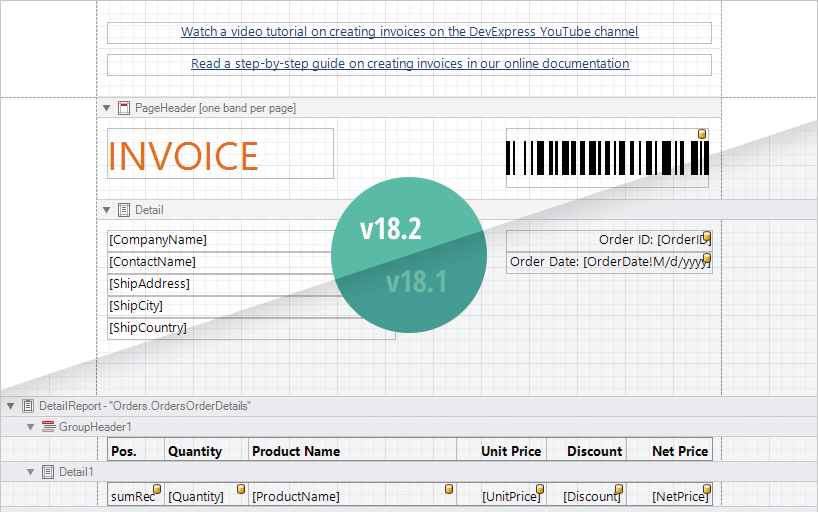Select the [NetPrice] cell
Viewport: 818px width, 512px height.
(x=670, y=495)
